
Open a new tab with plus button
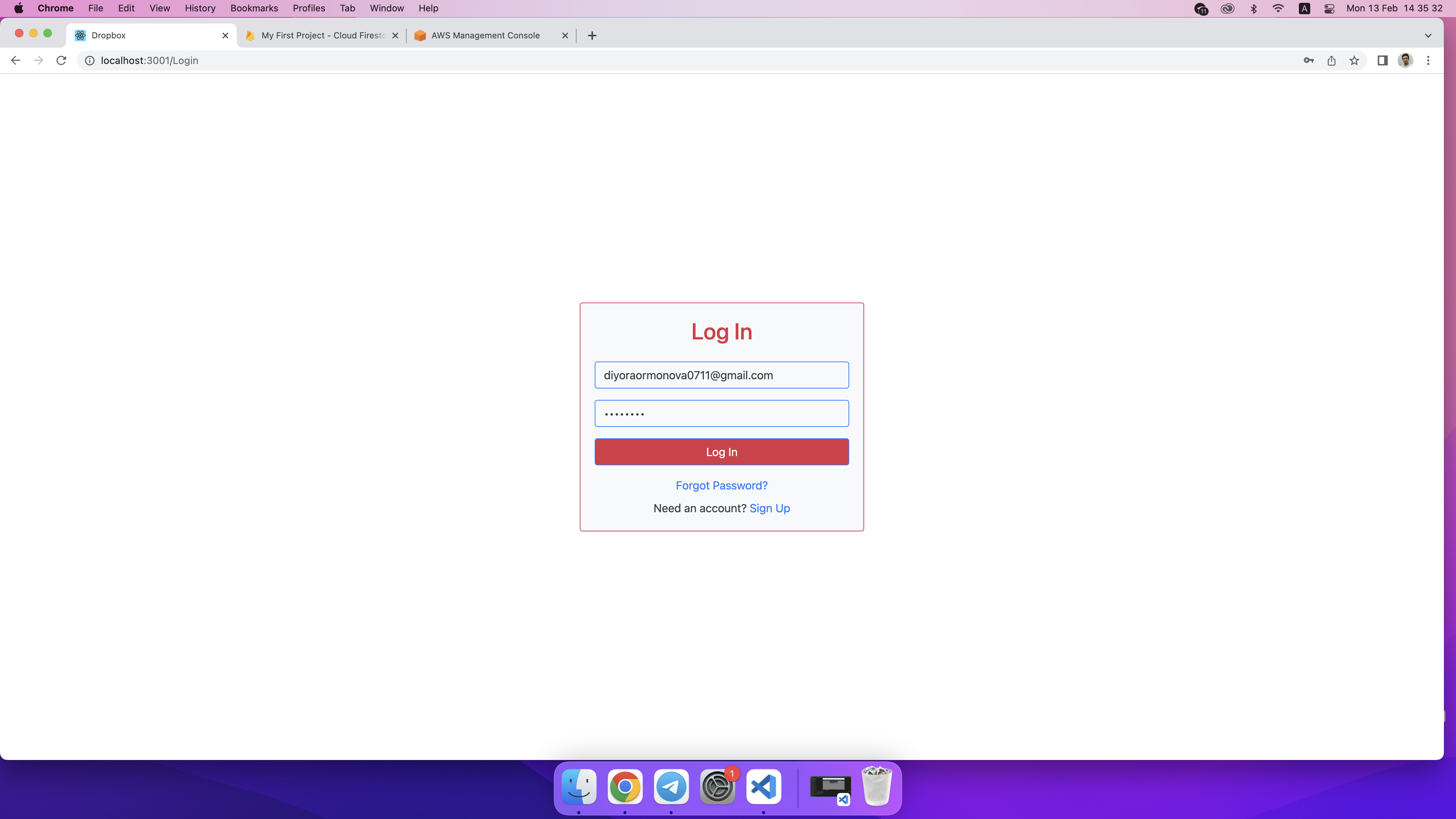point(592,36)
